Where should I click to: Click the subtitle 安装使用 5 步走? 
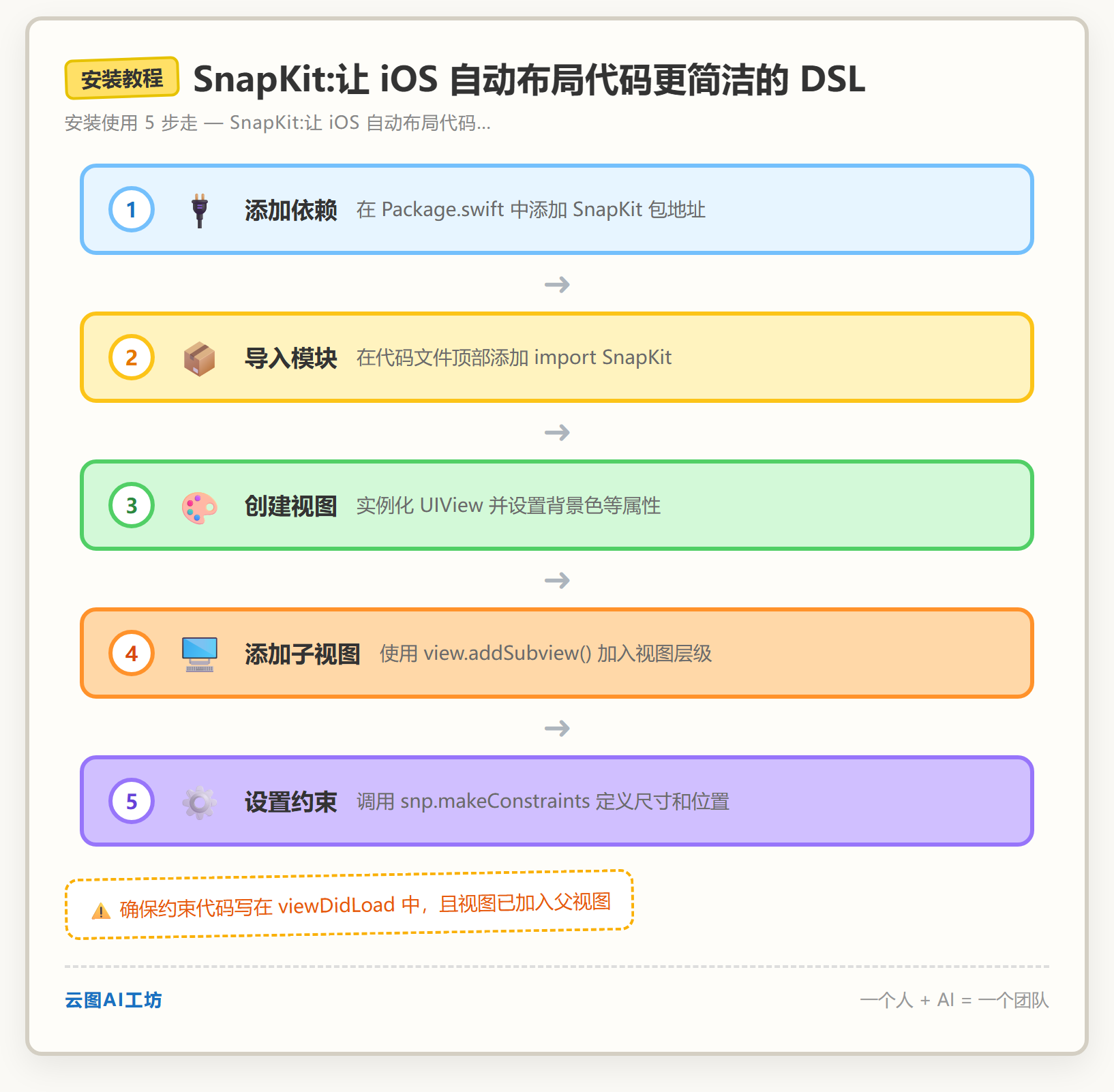coord(131,123)
